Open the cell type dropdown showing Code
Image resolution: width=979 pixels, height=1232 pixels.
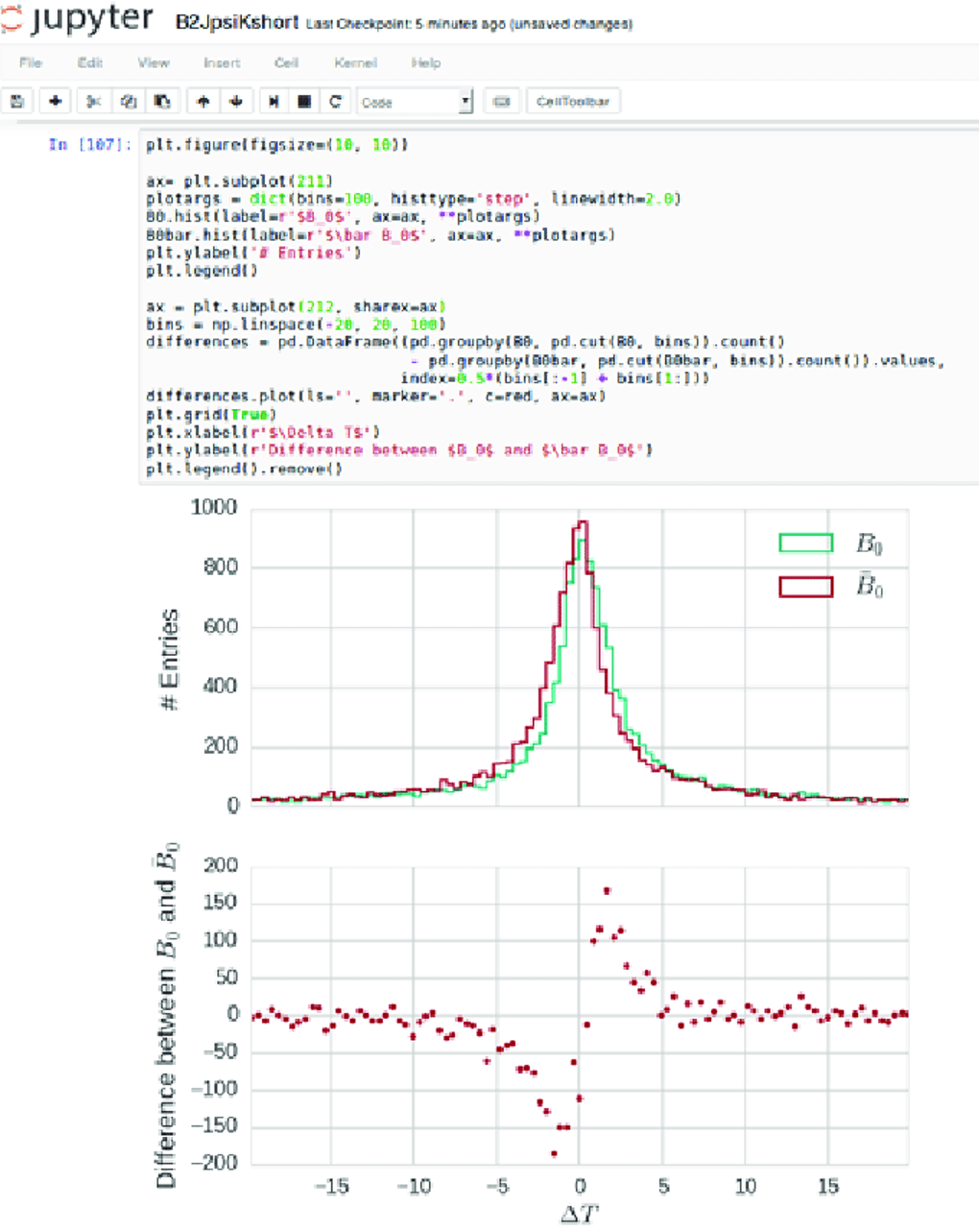[415, 101]
